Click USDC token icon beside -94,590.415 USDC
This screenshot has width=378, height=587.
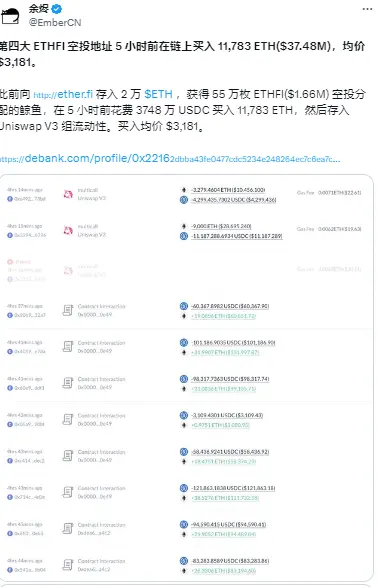coord(184,524)
